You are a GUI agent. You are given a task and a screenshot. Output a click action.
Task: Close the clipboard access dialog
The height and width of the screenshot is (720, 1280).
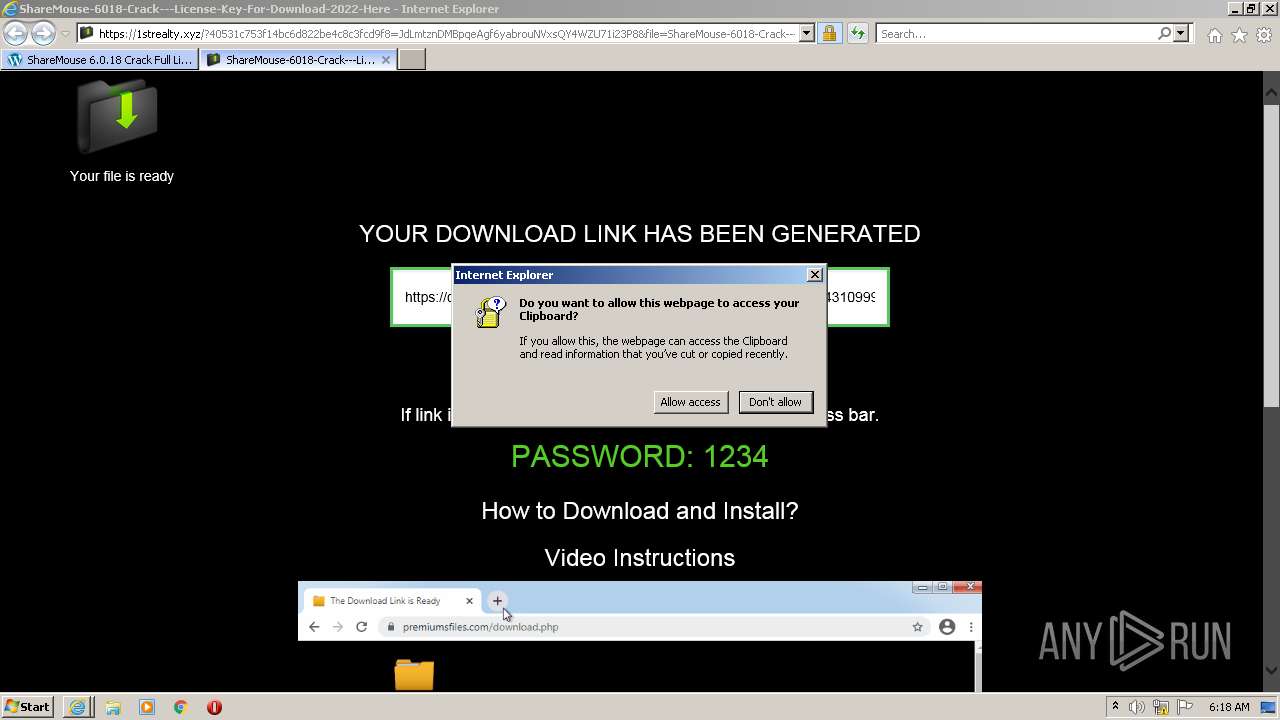coord(815,275)
